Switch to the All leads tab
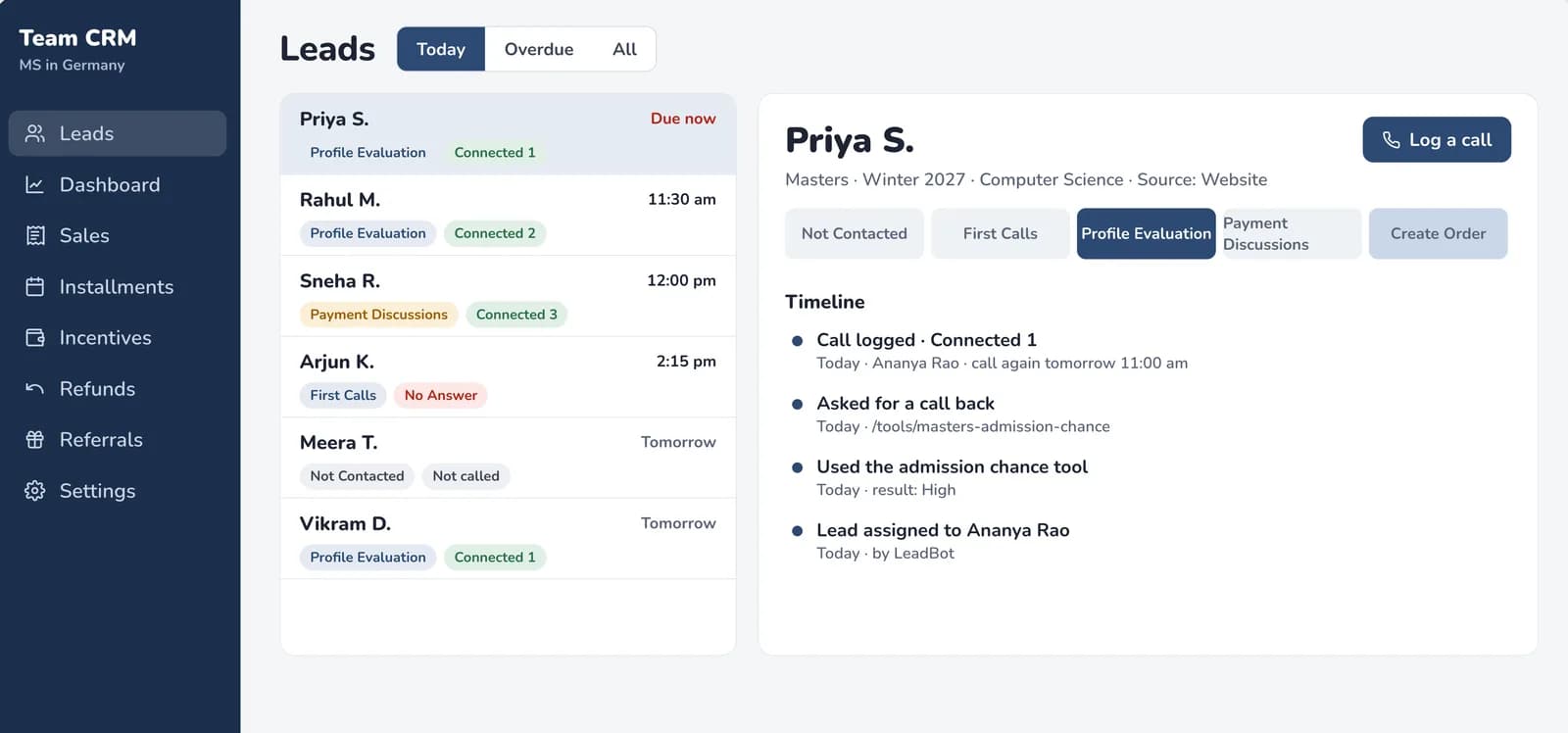 tap(624, 49)
